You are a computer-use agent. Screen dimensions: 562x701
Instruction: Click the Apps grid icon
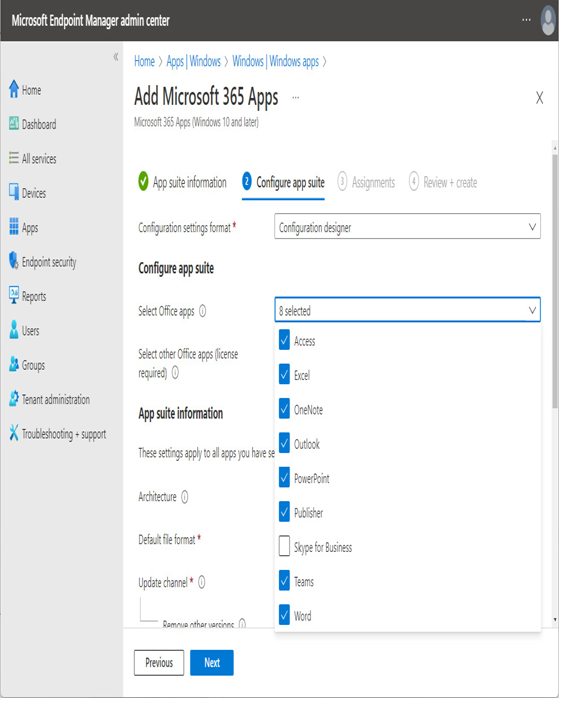pos(14,227)
